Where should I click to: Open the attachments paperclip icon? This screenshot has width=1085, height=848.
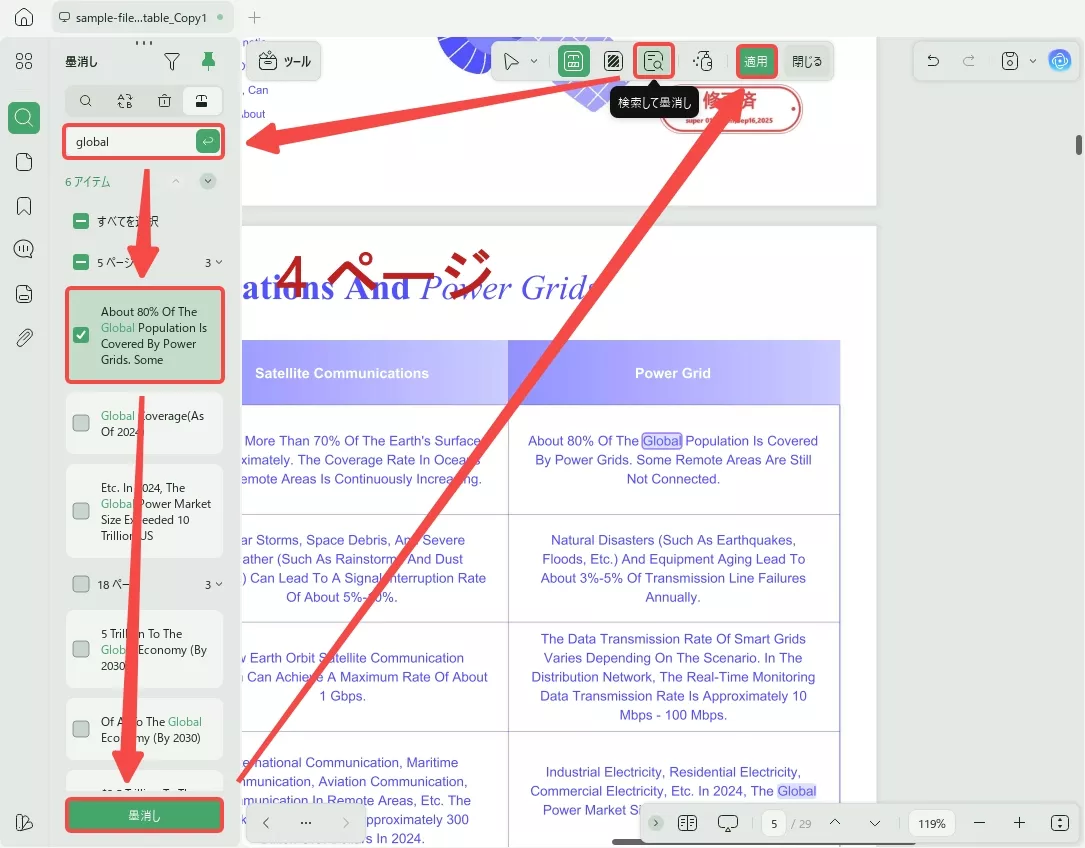pyautogui.click(x=24, y=338)
